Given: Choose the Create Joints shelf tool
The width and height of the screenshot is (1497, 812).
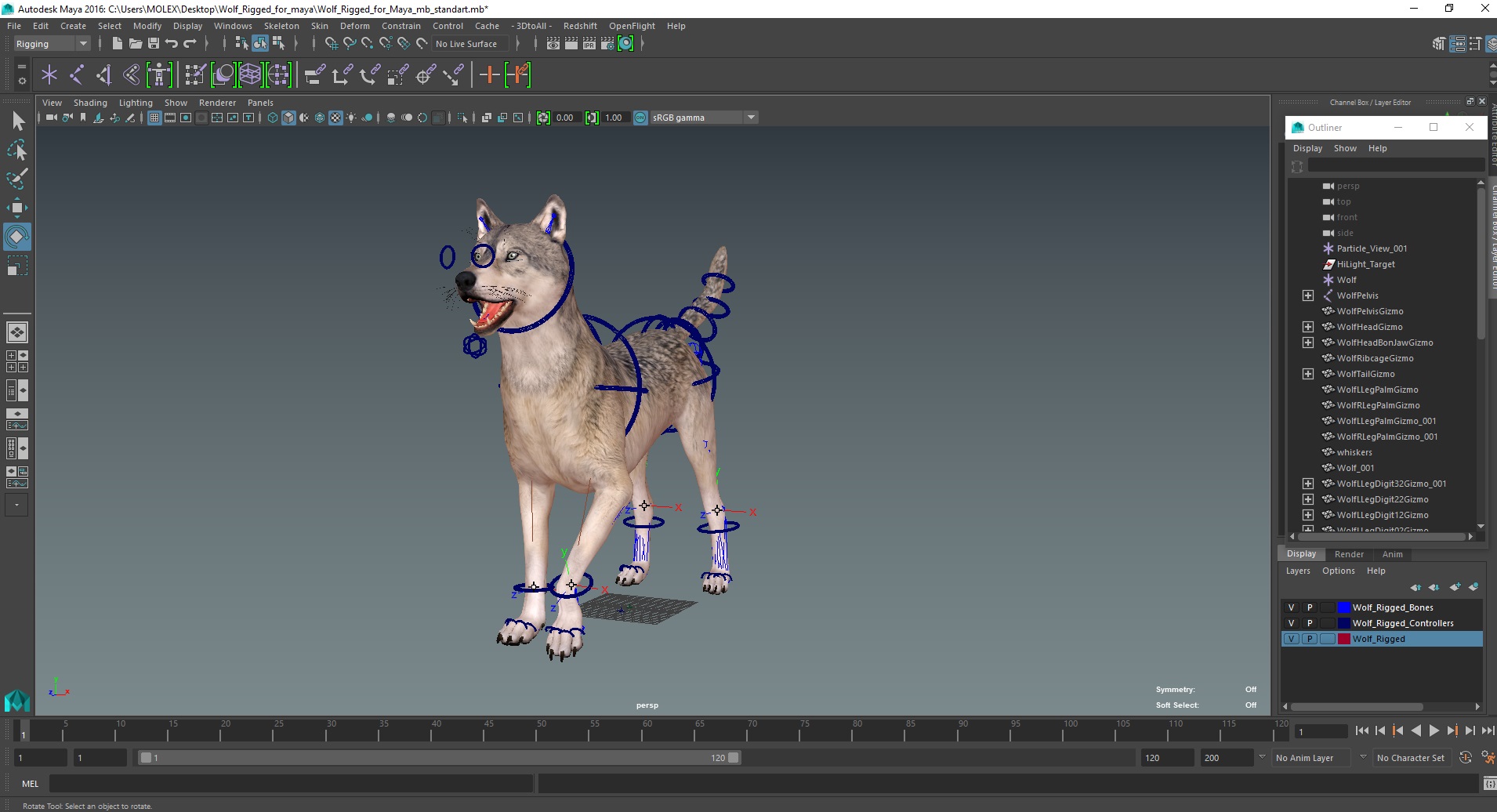Looking at the screenshot, I should pyautogui.click(x=77, y=75).
